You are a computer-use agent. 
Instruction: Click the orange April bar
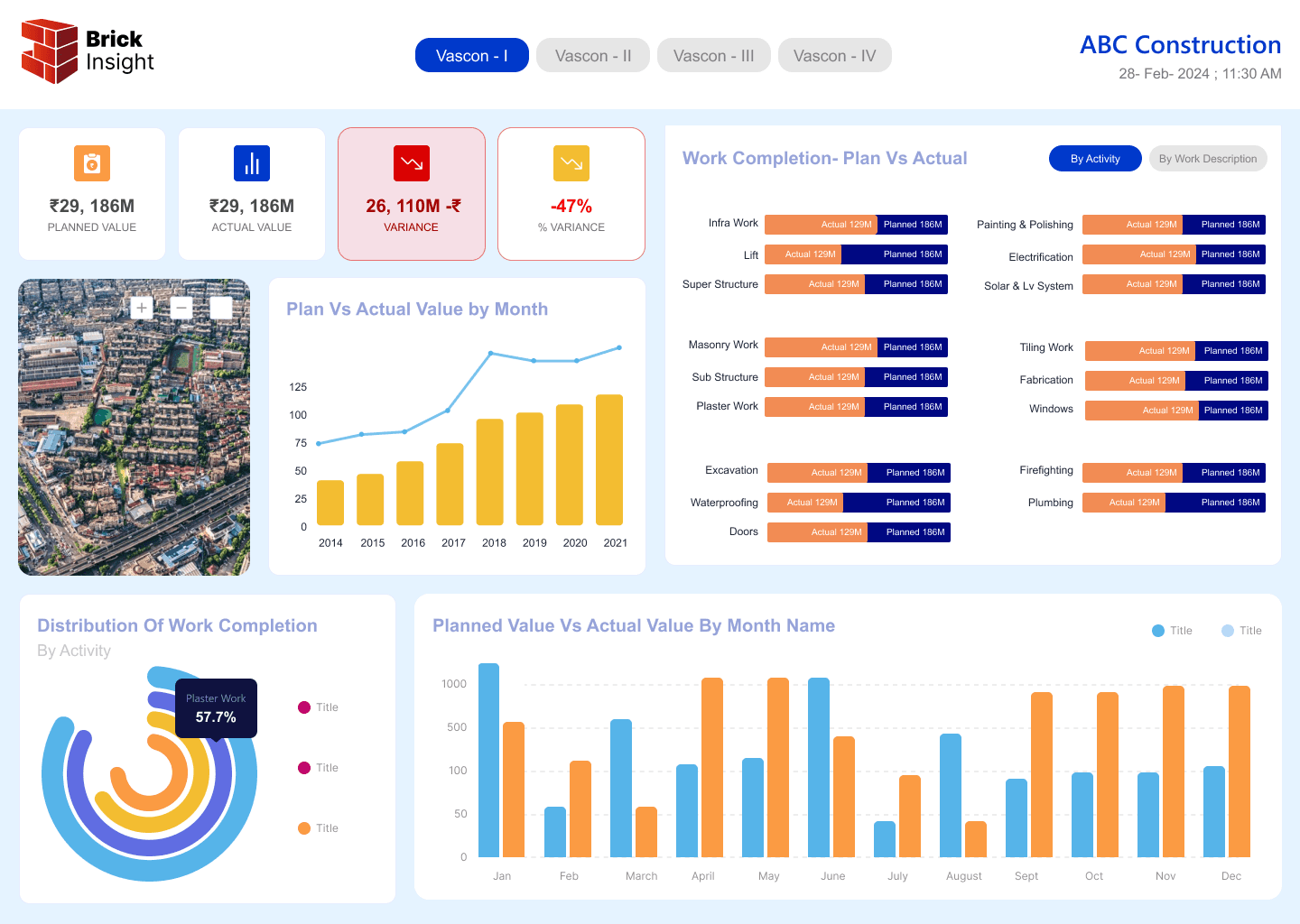pos(712,767)
